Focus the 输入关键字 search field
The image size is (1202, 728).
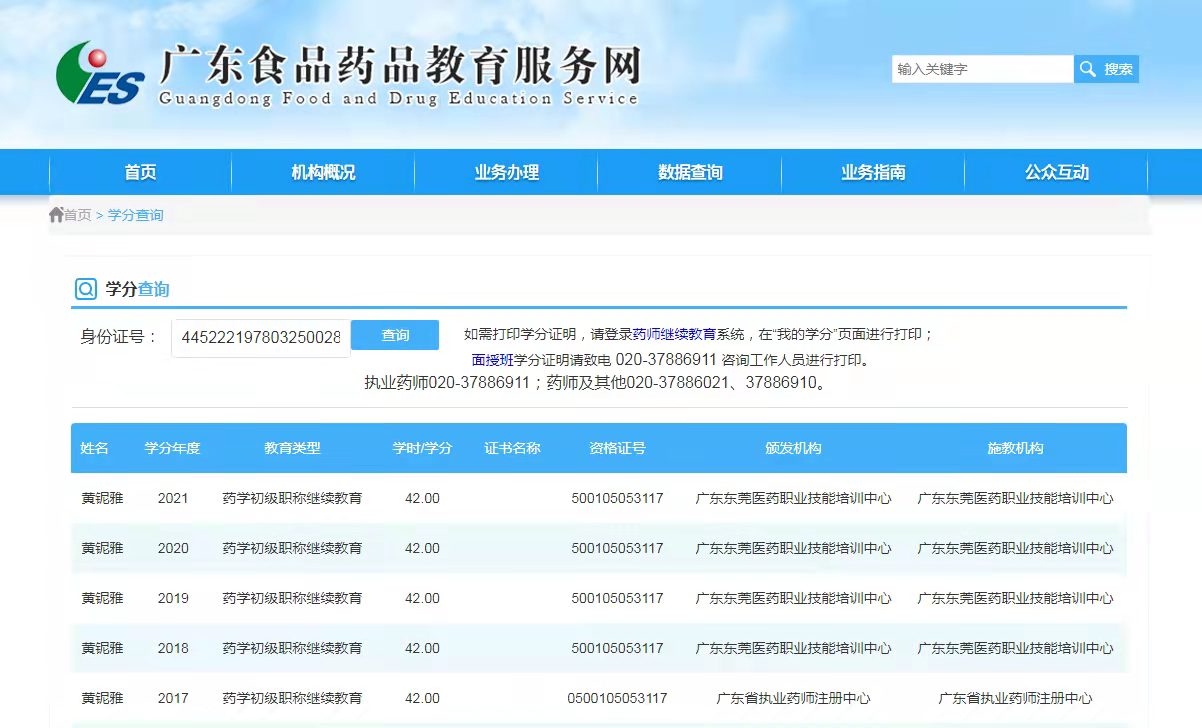click(982, 69)
